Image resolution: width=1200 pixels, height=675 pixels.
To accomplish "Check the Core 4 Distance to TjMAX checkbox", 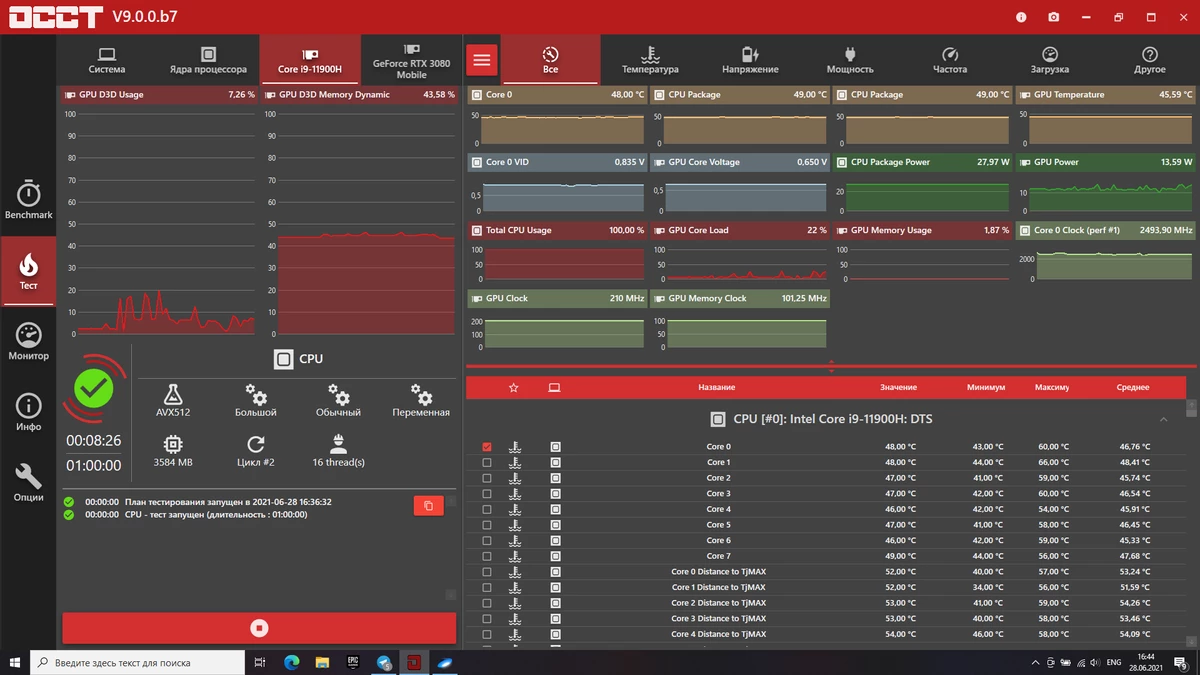I will [x=487, y=634].
